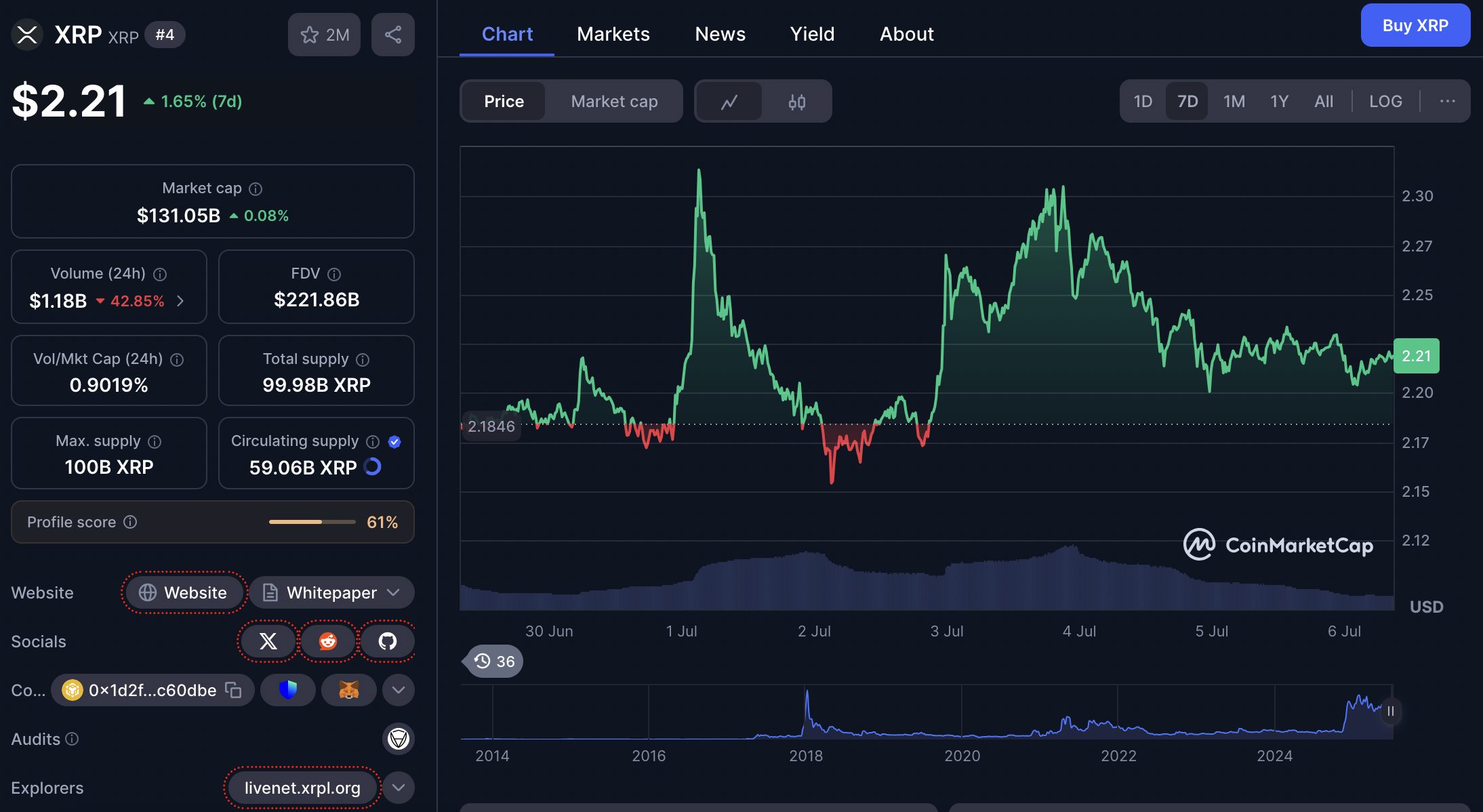The image size is (1483, 812).
Task: Open the audit provider shield icon
Action: click(x=399, y=739)
